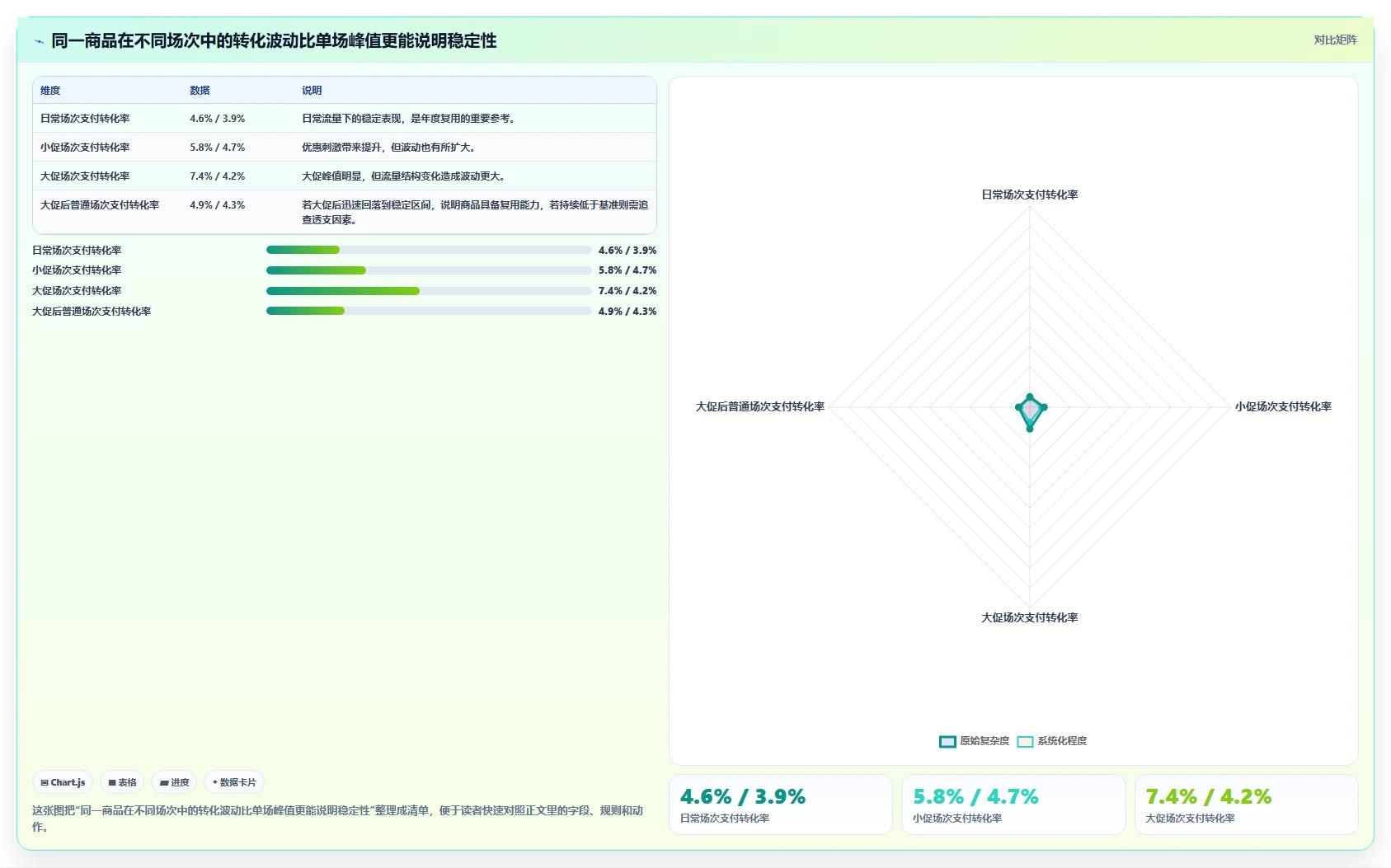The image size is (1391, 868).
Task: Click the 大促后普通场次支付转化率 label in the progress list
Action: 92,312
